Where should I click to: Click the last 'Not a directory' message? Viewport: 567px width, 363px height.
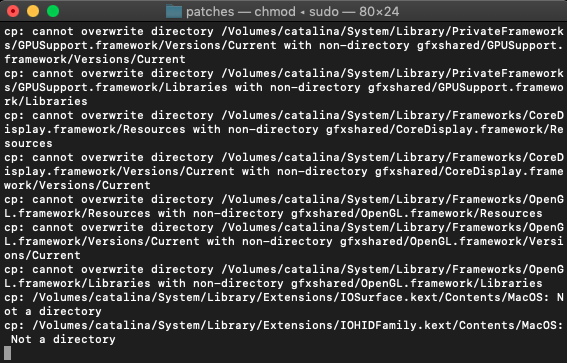click(x=63, y=339)
